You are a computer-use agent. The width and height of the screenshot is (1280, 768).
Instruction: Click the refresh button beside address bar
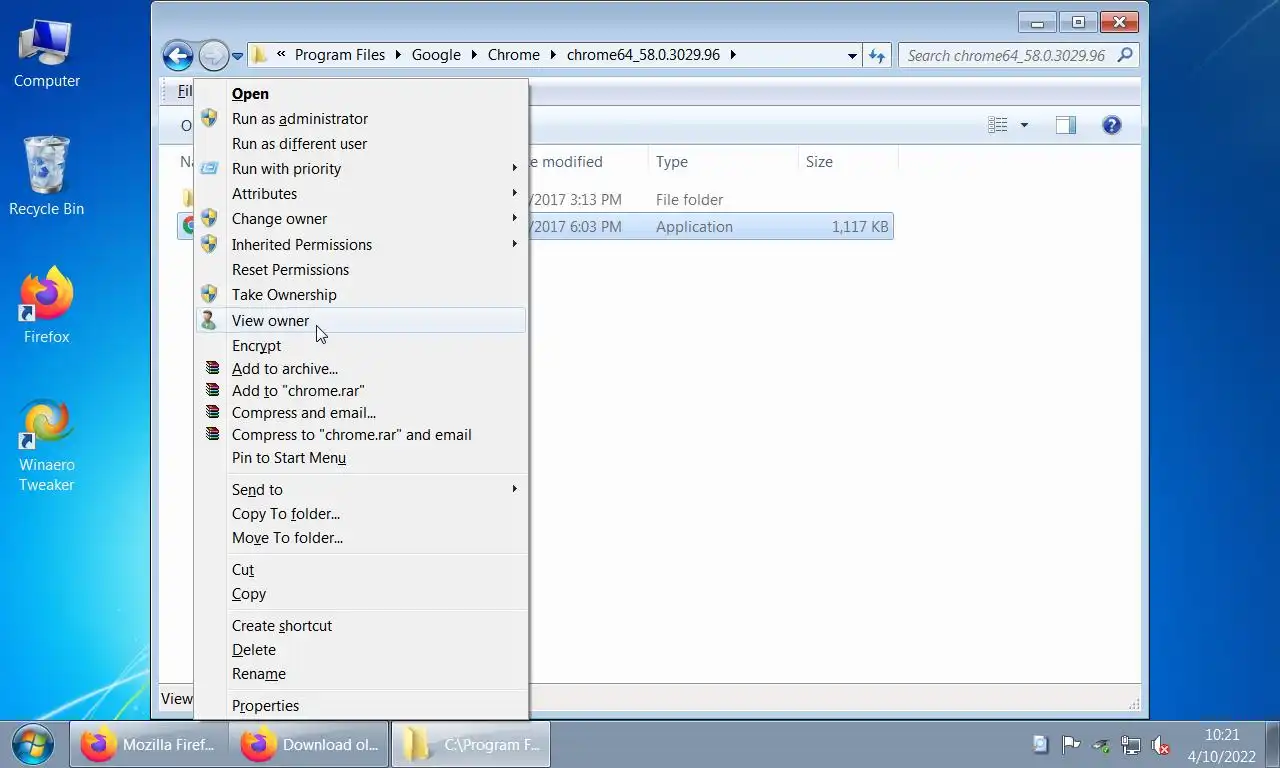[877, 55]
